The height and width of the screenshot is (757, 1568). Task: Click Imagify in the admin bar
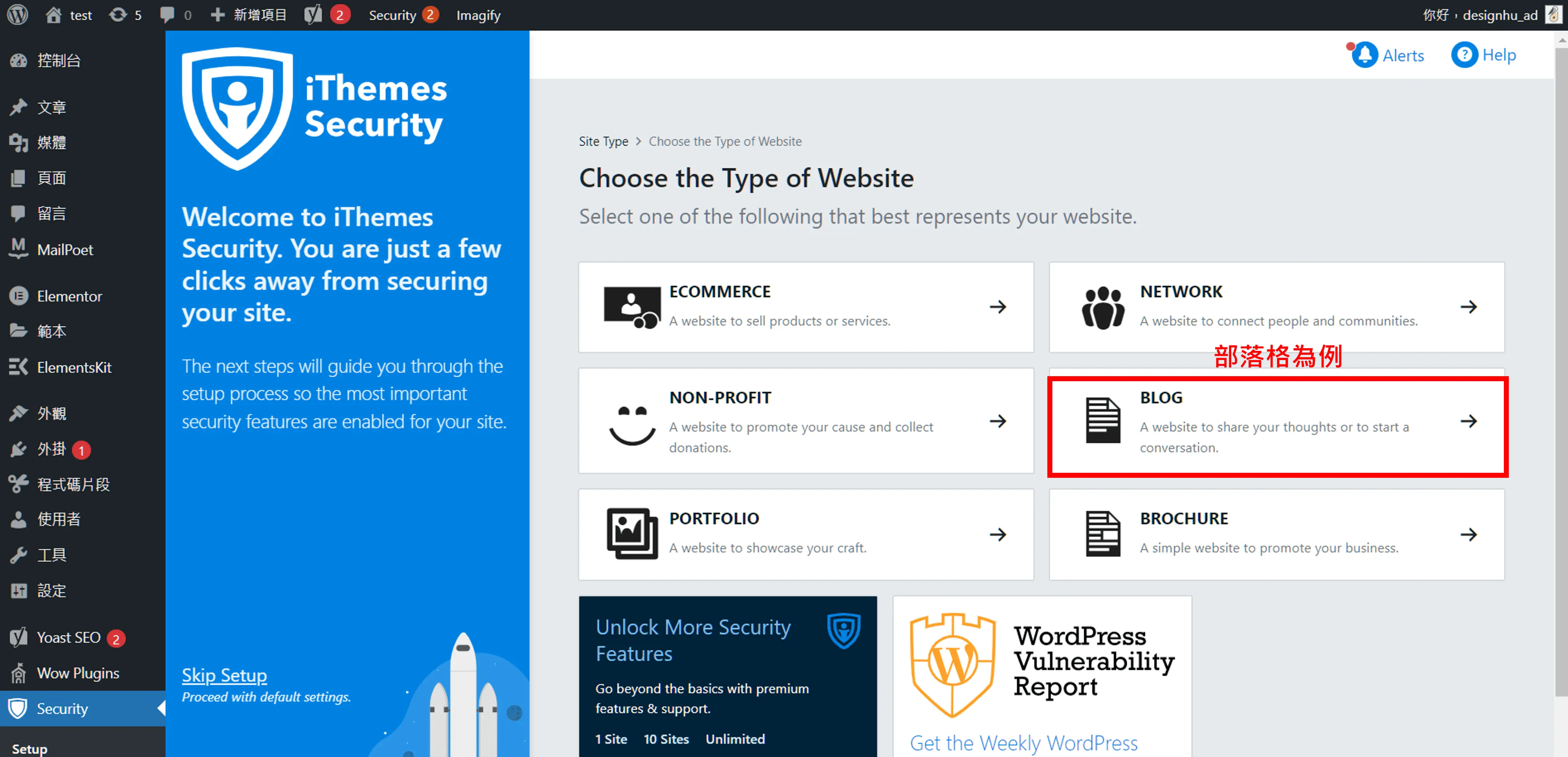point(479,15)
